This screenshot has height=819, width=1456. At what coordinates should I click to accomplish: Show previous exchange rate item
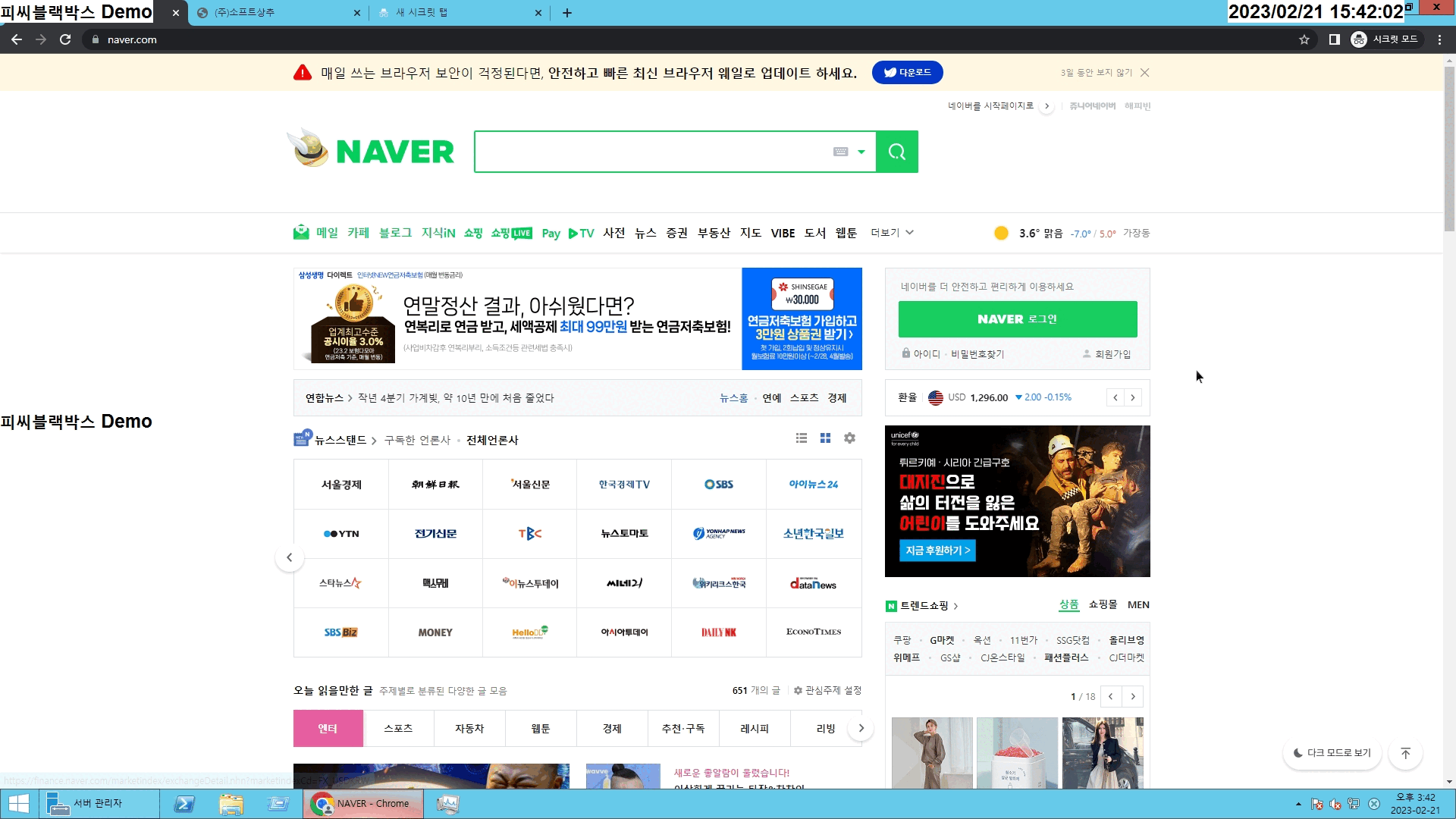point(1115,397)
